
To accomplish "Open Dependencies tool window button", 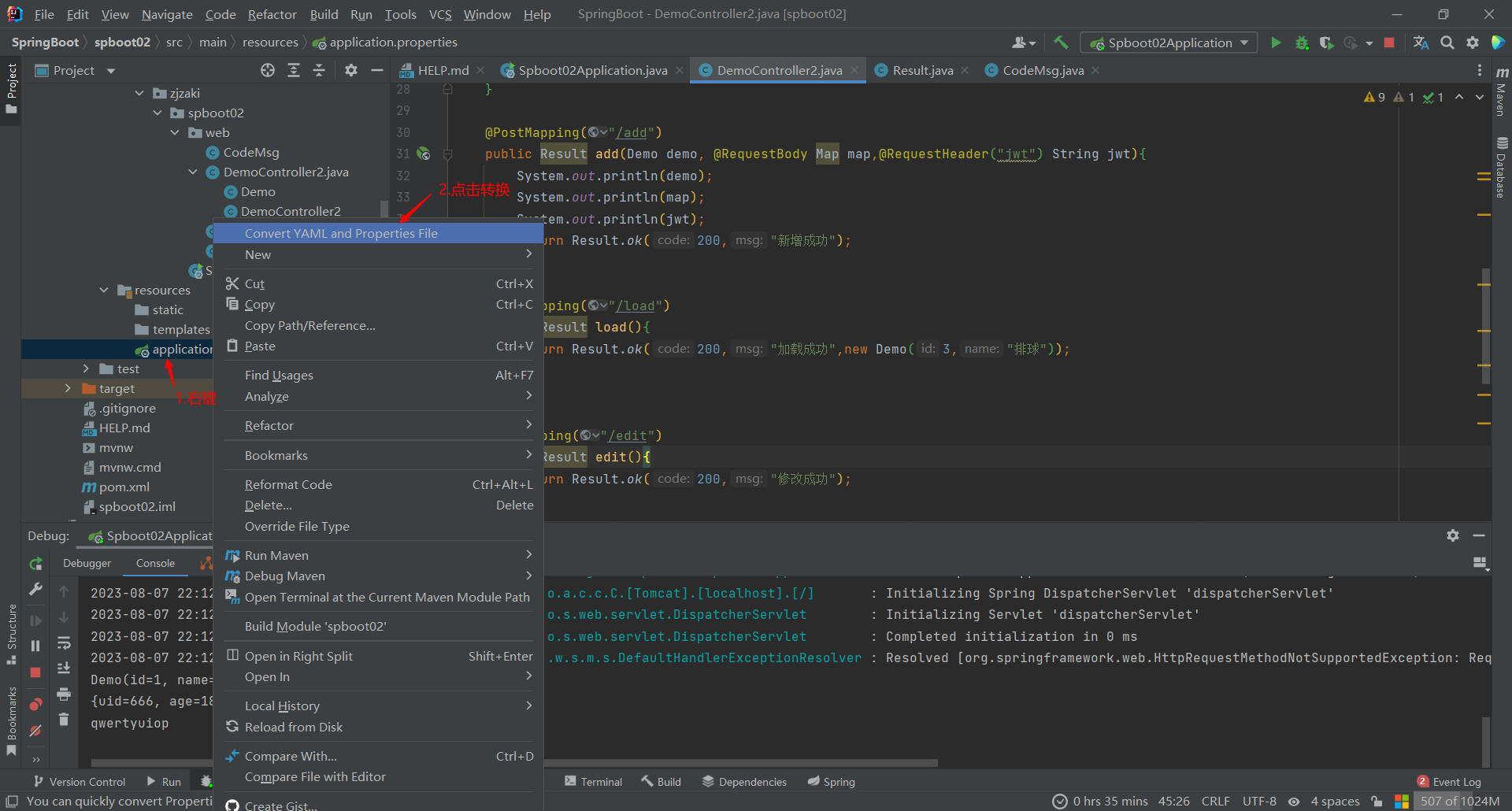I will pos(744,781).
